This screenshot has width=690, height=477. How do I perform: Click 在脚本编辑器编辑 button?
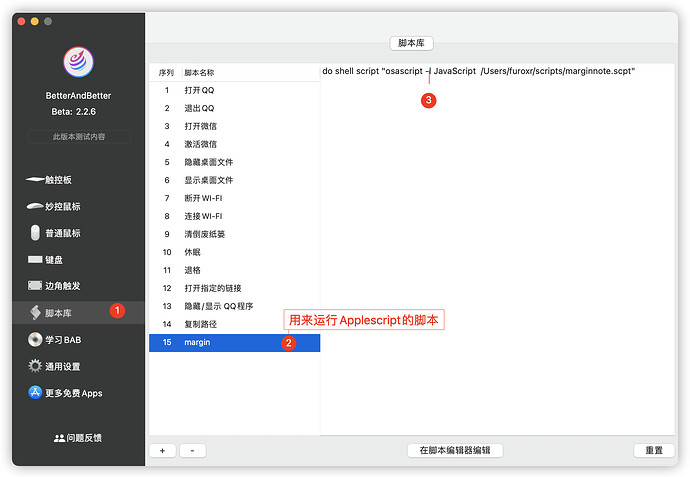(x=455, y=451)
